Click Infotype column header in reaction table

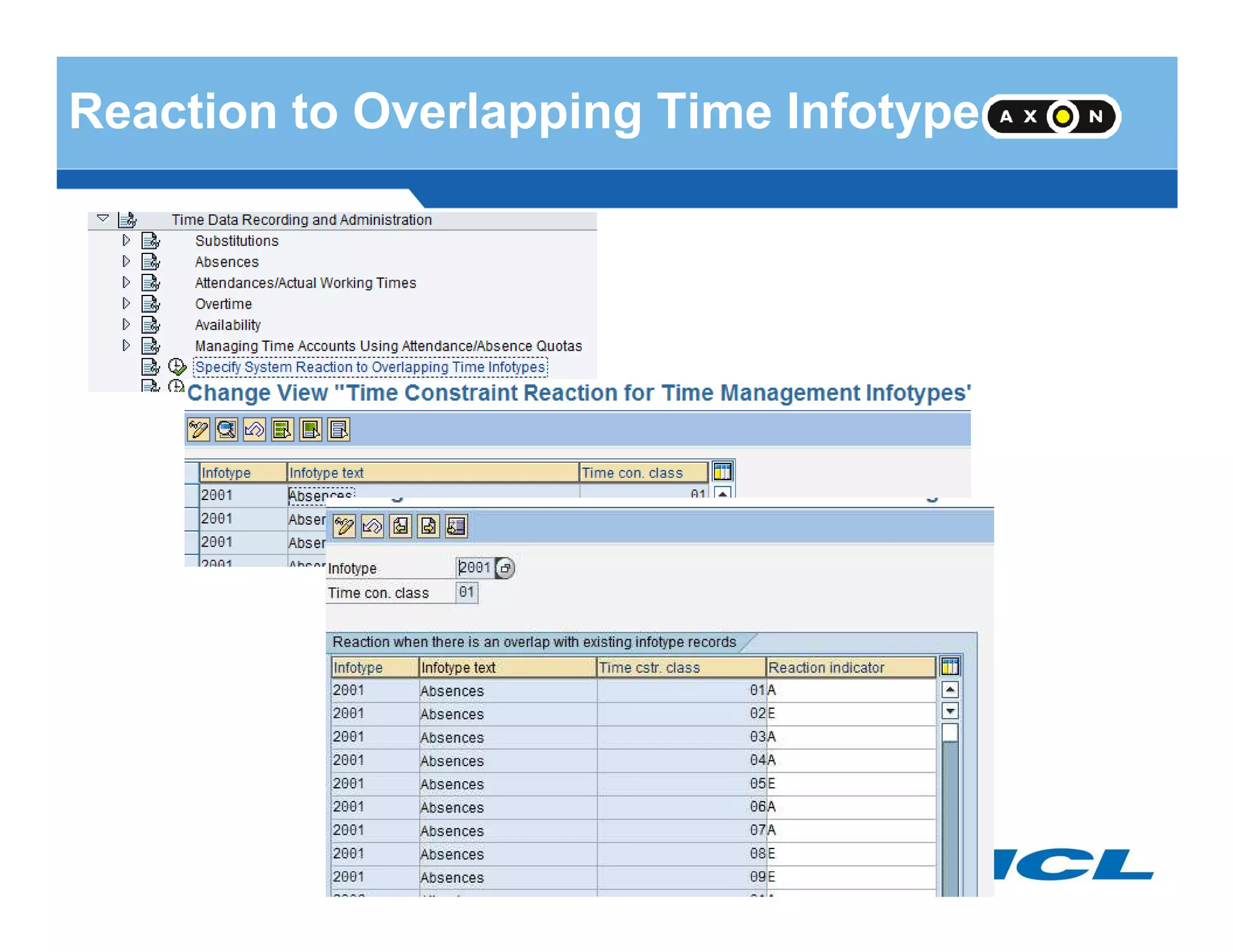pyautogui.click(x=374, y=667)
